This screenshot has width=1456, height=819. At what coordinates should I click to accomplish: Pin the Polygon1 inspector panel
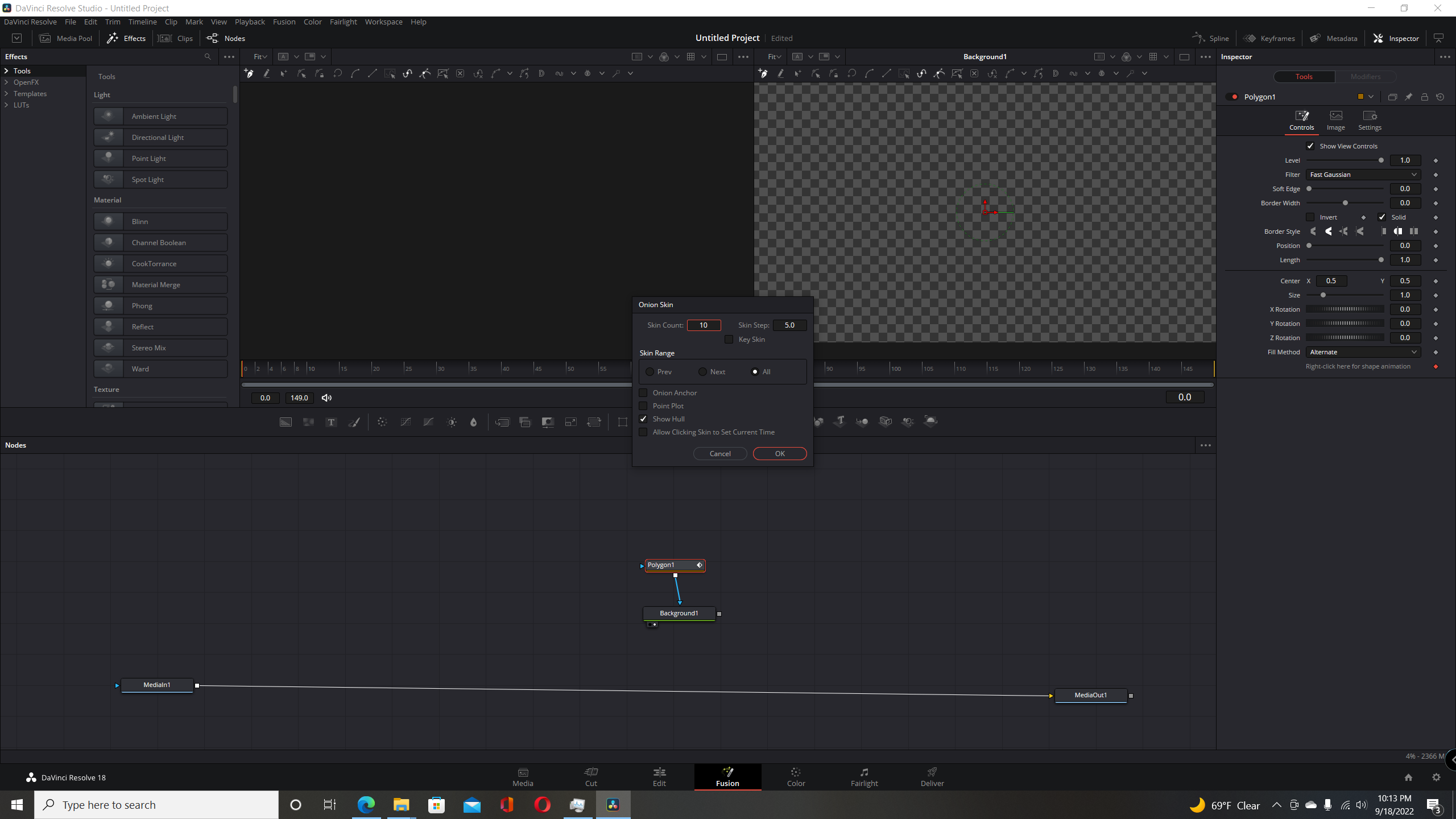coord(1408,97)
